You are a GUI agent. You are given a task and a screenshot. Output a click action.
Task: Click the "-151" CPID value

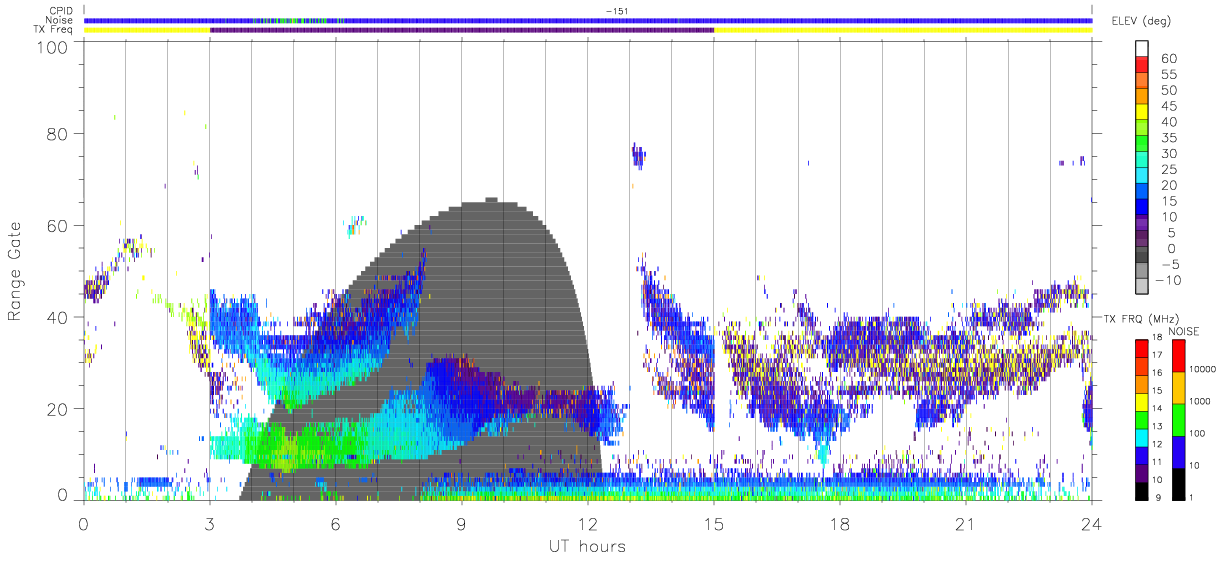click(616, 11)
